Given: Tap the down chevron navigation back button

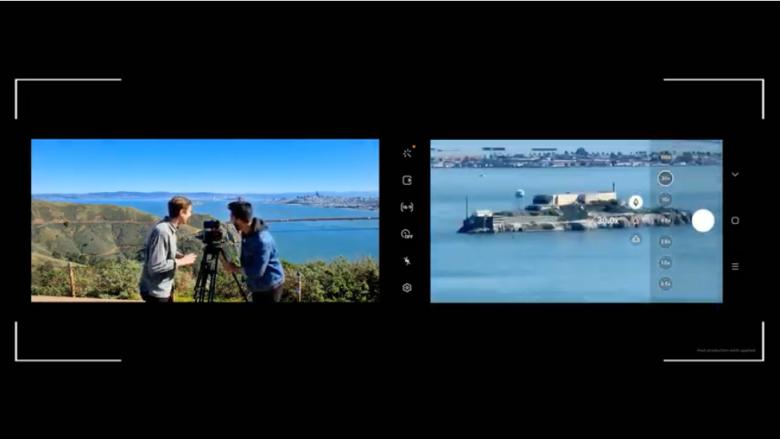Looking at the screenshot, I should [735, 175].
